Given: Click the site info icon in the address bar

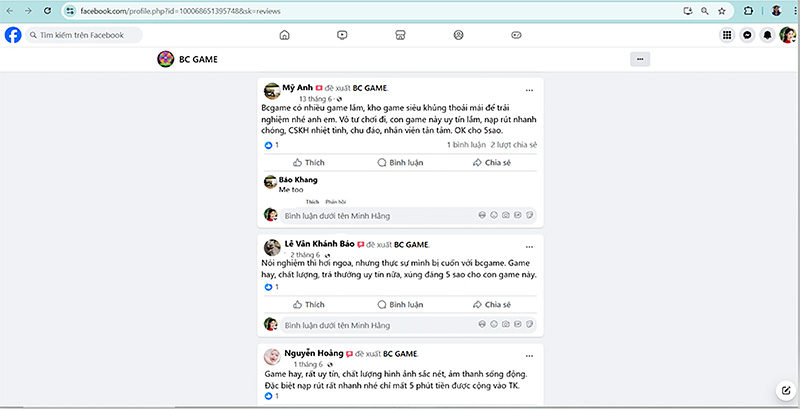Looking at the screenshot, I should 70,11.
